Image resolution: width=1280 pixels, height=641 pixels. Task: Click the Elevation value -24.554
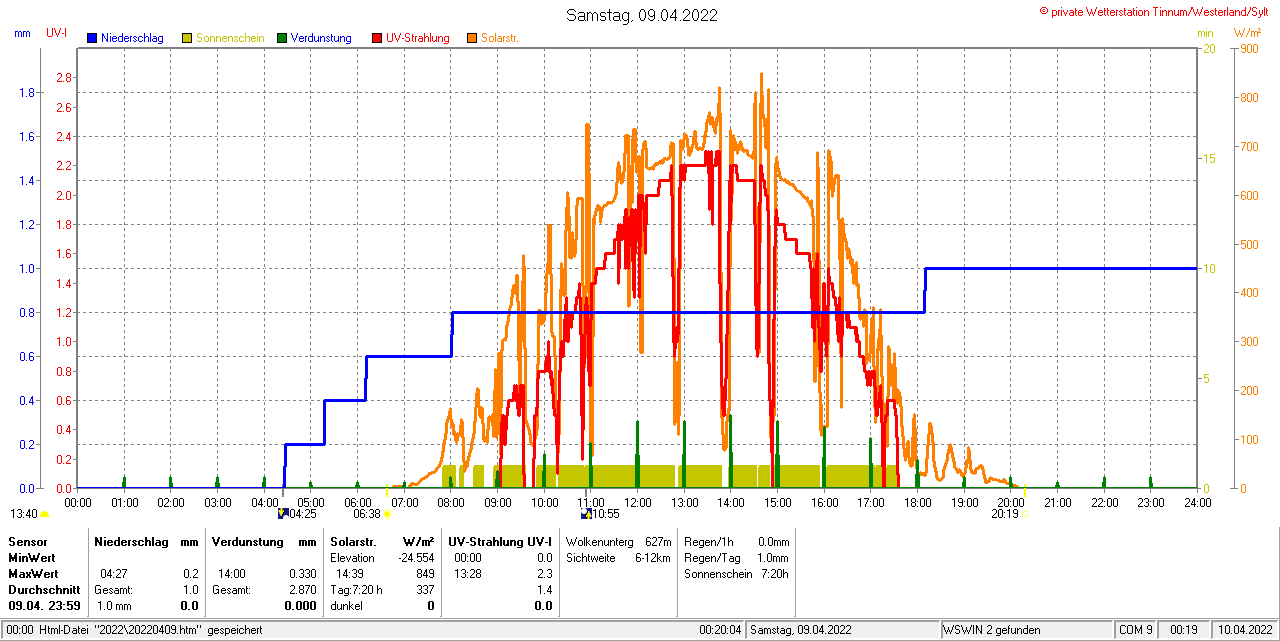pyautogui.click(x=416, y=558)
